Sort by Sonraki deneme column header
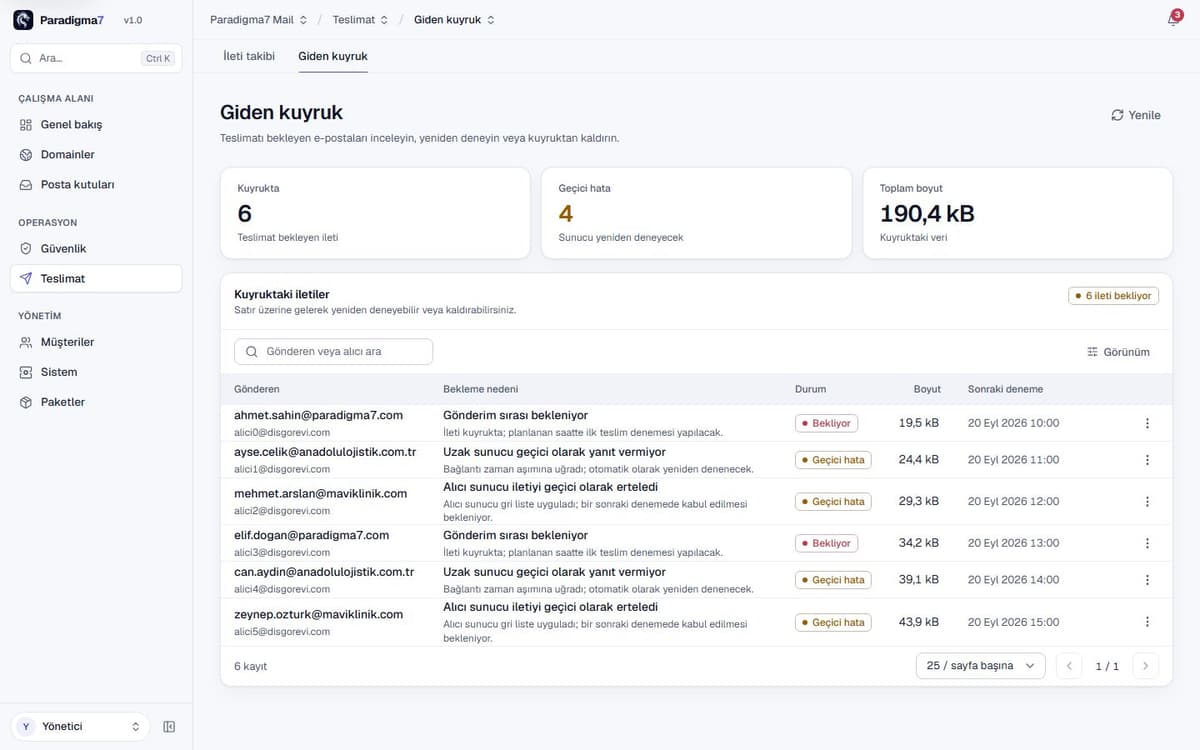 point(1005,389)
